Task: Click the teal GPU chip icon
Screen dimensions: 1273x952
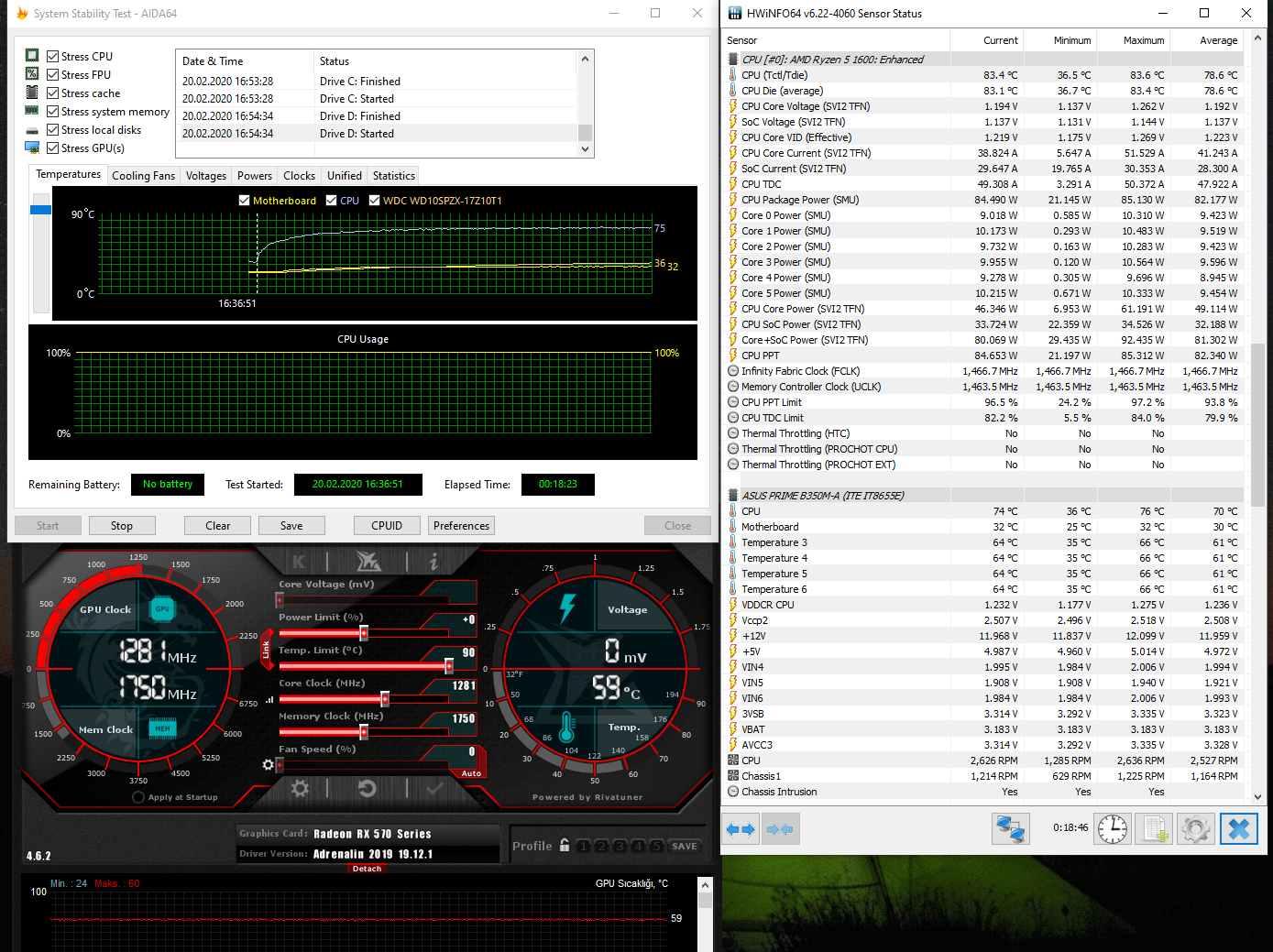Action: click(162, 608)
